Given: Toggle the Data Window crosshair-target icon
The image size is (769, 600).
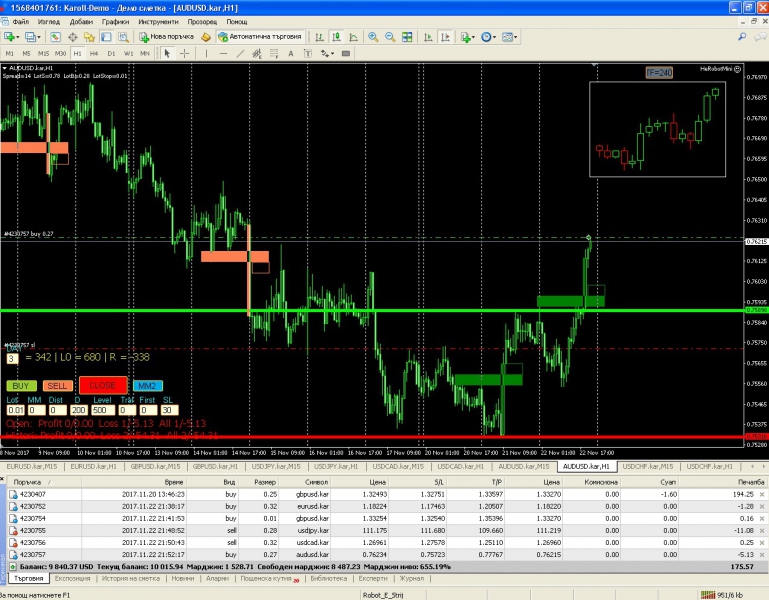Looking at the screenshot, I should click(x=73, y=37).
